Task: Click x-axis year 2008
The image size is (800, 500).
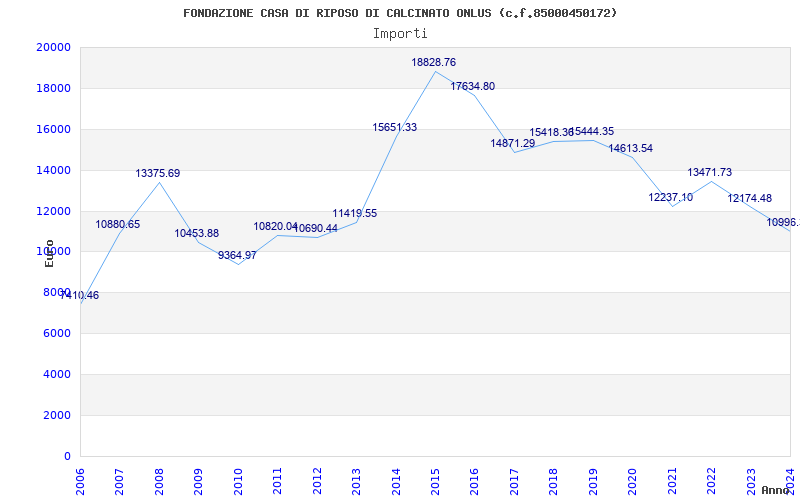Action: 159,482
